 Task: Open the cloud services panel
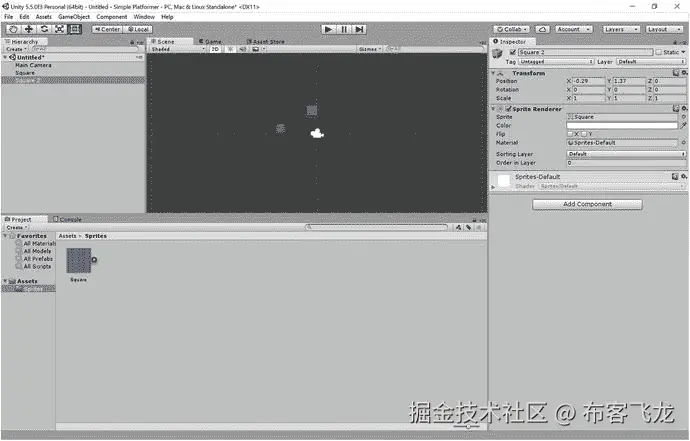[542, 29]
